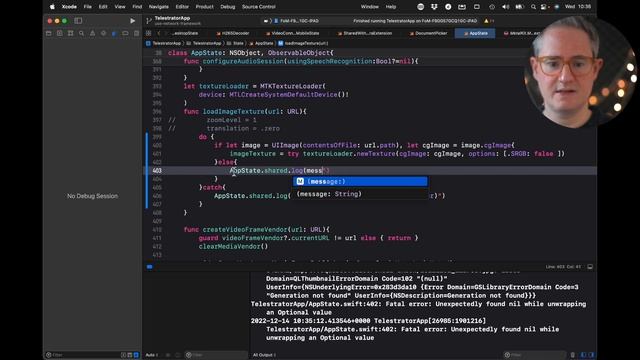This screenshot has height=360, width=640.
Task: Open the Issue navigator warning icon
Action: tap(92, 33)
